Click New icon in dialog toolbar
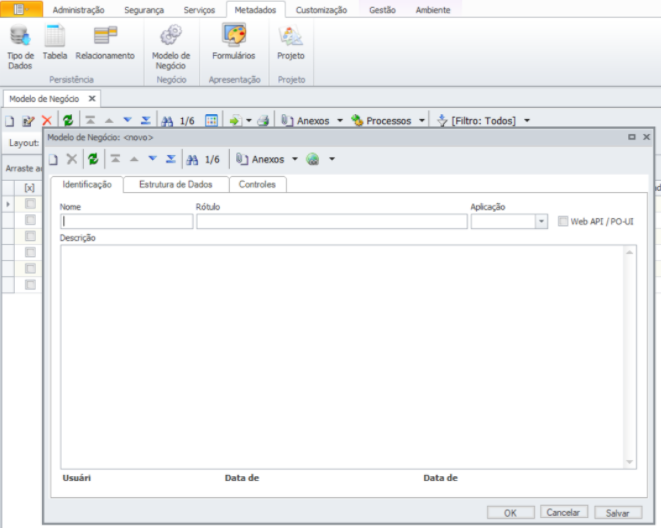This screenshot has width=661, height=528. (53, 160)
